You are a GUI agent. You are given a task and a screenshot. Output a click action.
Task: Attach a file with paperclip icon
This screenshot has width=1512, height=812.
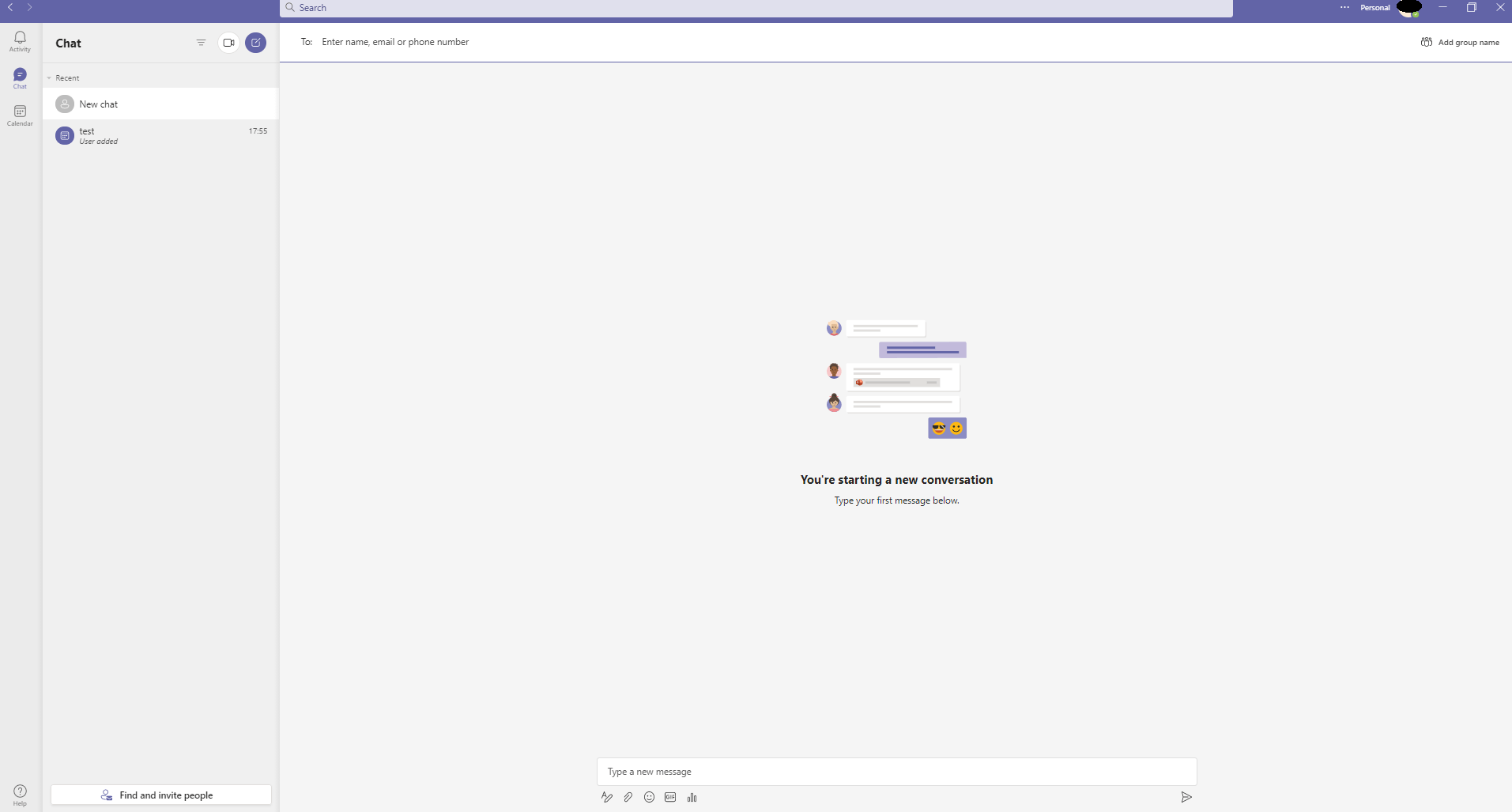pyautogui.click(x=628, y=797)
